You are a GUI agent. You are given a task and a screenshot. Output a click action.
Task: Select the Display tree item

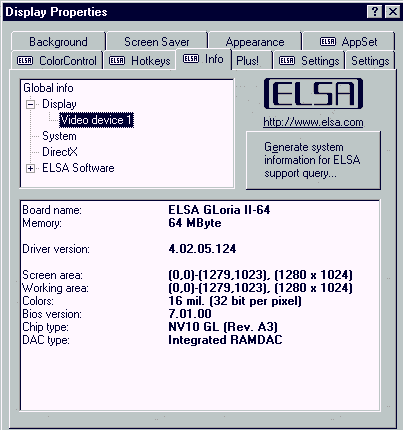(59, 104)
